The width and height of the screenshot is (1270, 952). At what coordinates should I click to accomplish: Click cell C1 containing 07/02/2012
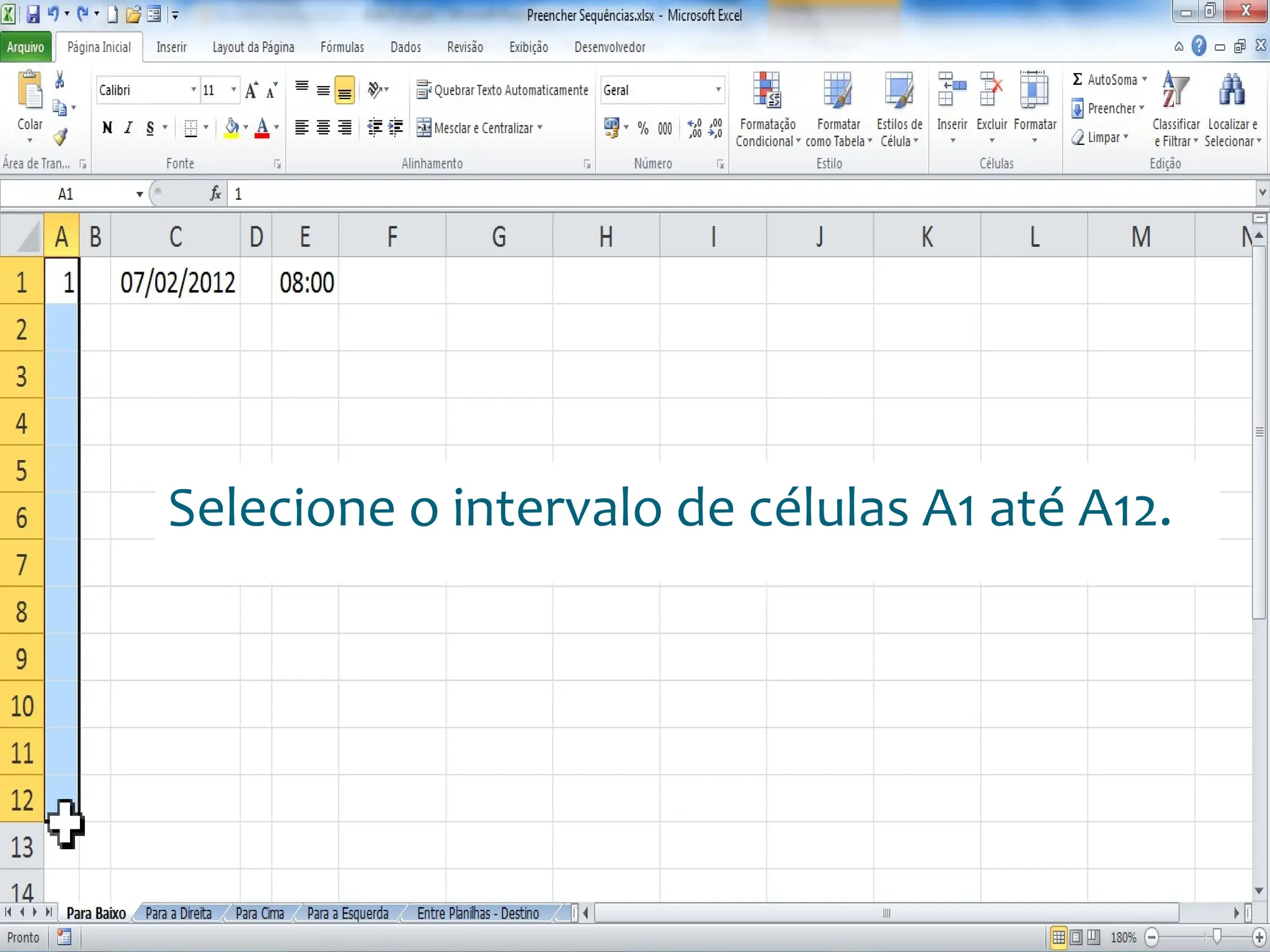176,283
